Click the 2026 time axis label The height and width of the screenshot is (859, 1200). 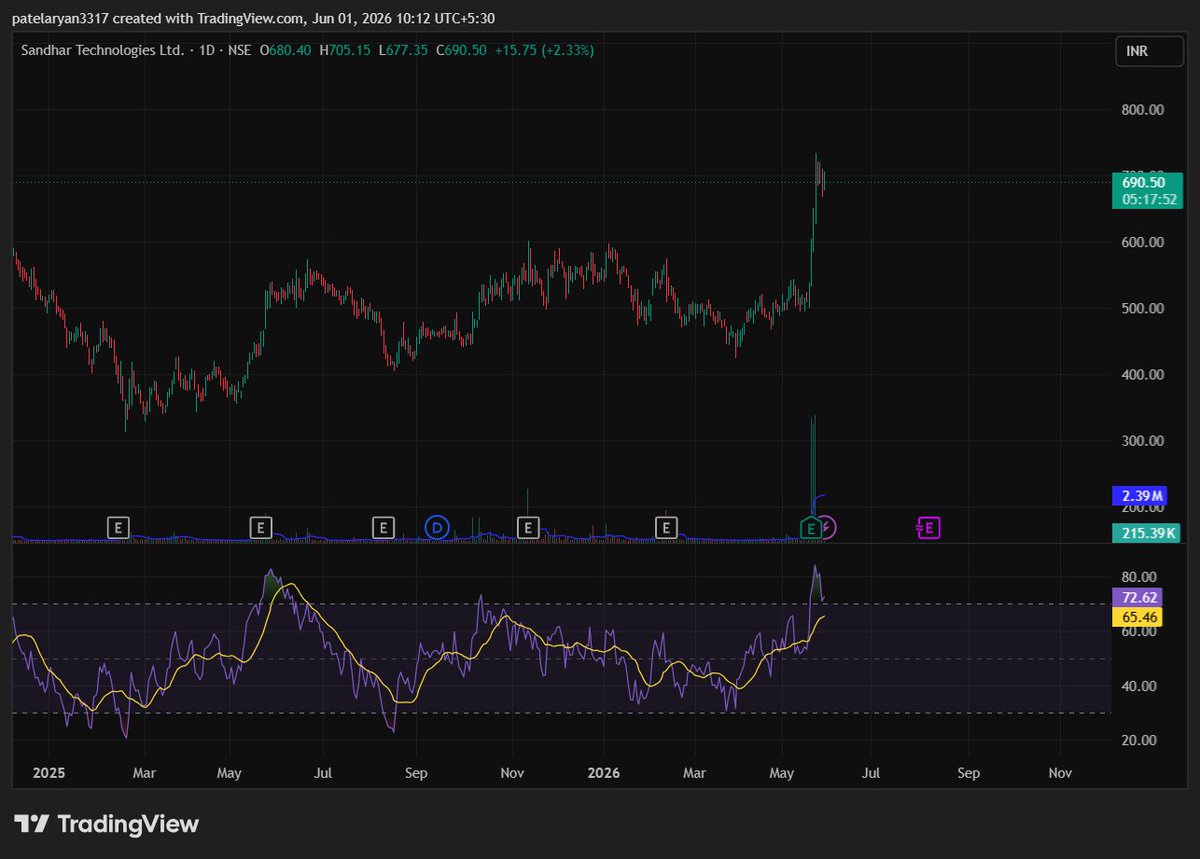[604, 773]
